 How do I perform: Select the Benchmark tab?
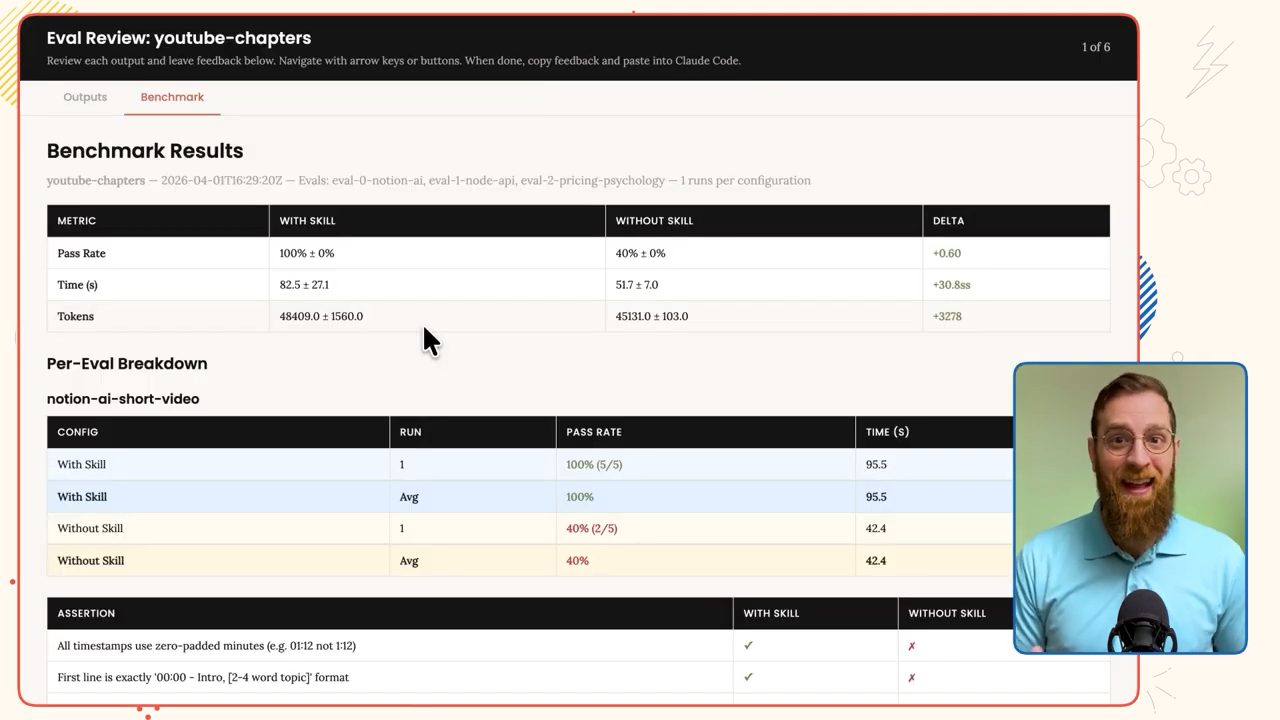172,97
